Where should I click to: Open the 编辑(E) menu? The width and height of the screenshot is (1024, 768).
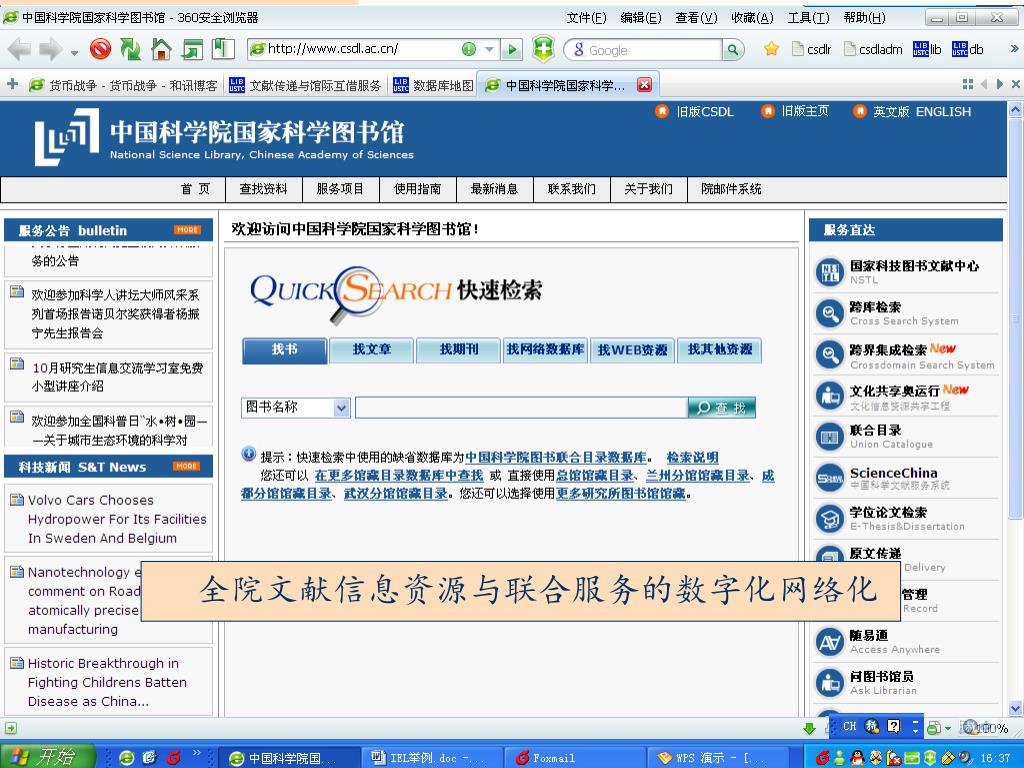pos(641,18)
